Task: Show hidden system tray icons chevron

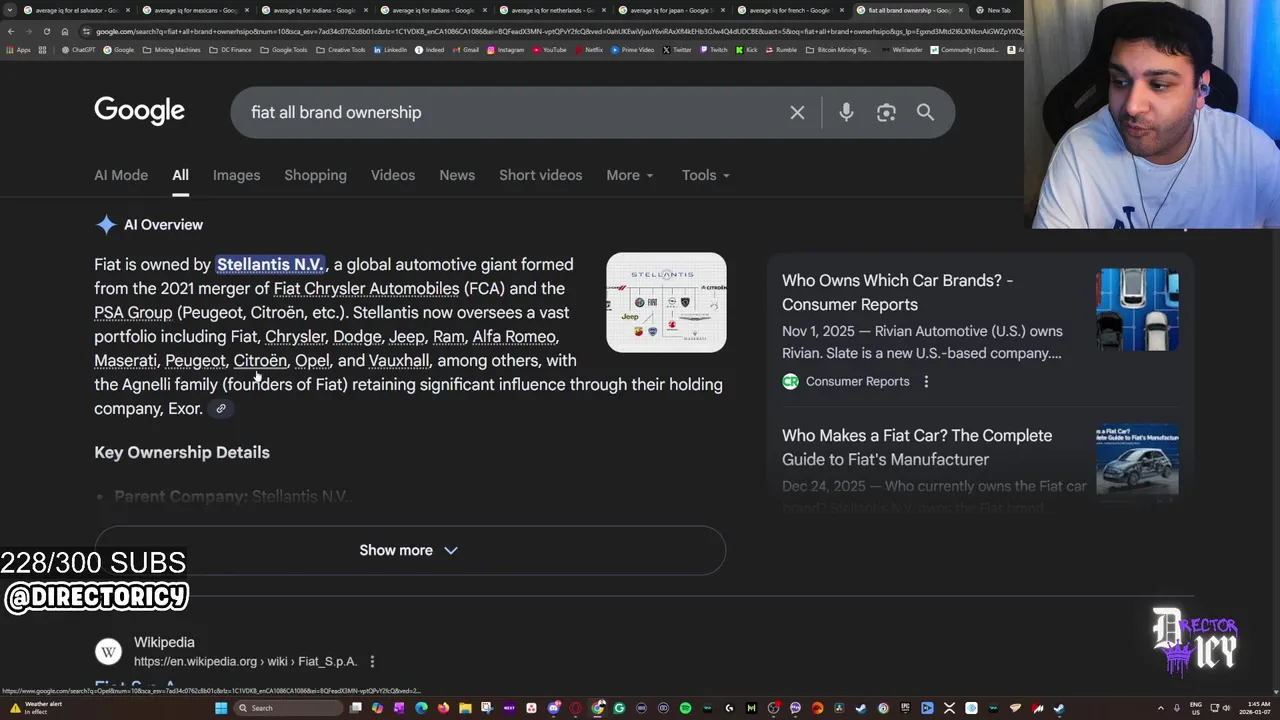Action: click(1161, 708)
